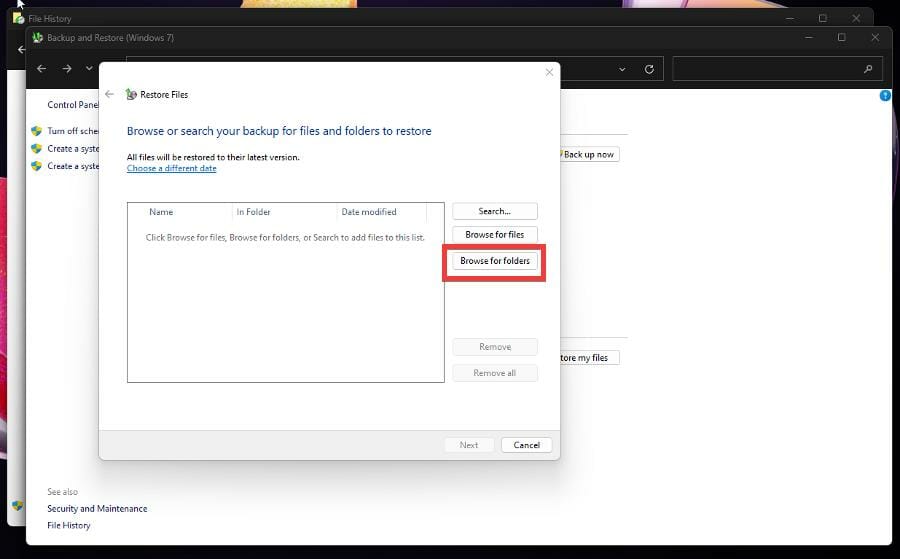Open Choose a different date link
Screen dimensions: 900x559
[x=172, y=168]
